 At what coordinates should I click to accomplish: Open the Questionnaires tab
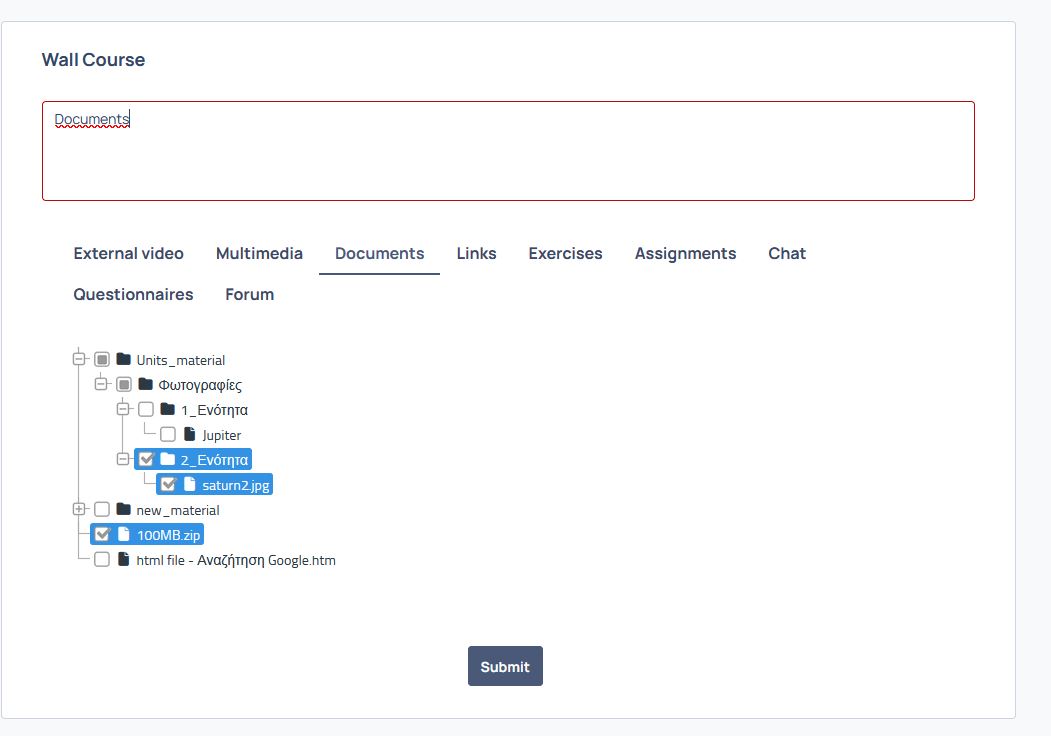[133, 294]
